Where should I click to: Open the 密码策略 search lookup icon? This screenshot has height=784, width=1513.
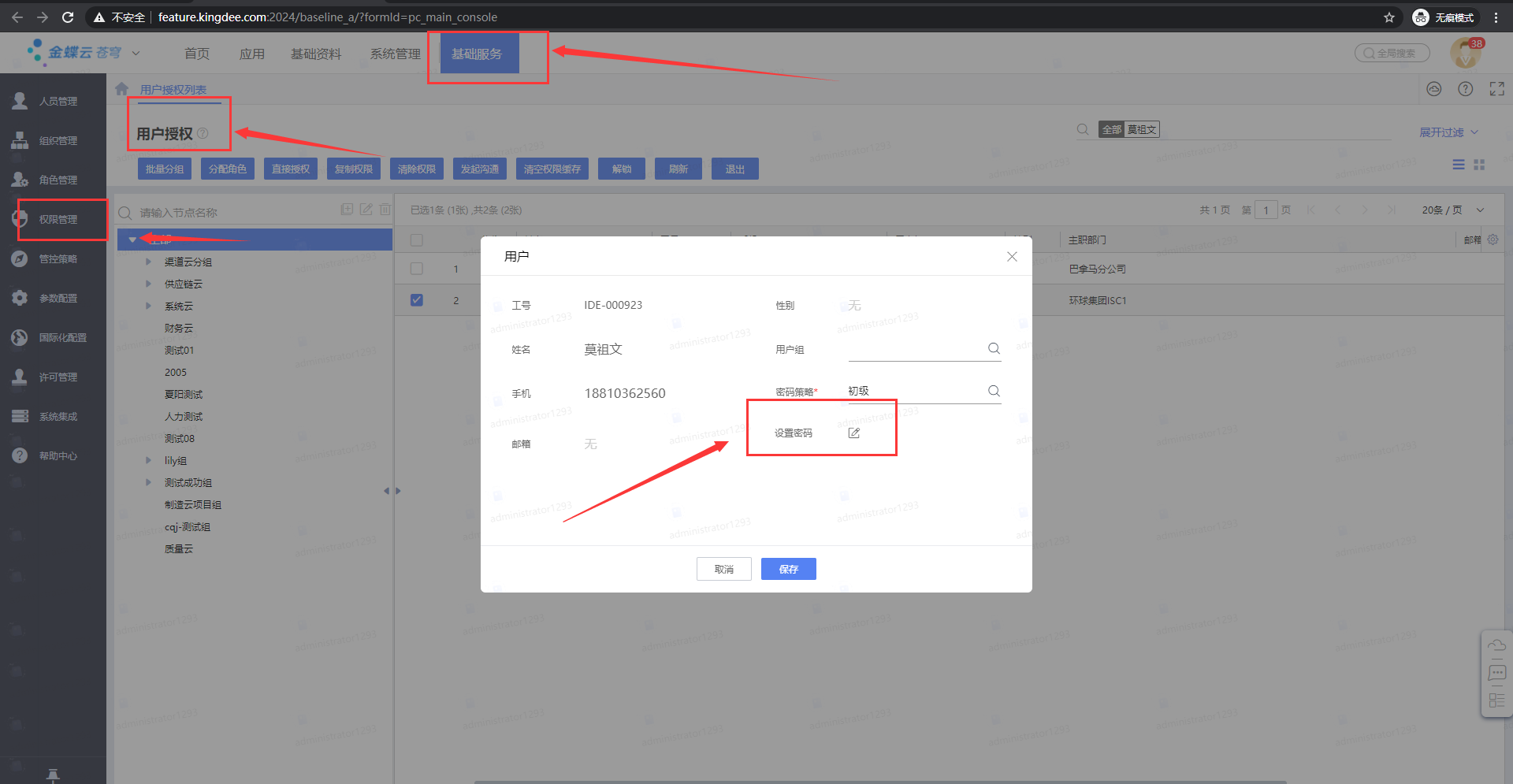(994, 391)
